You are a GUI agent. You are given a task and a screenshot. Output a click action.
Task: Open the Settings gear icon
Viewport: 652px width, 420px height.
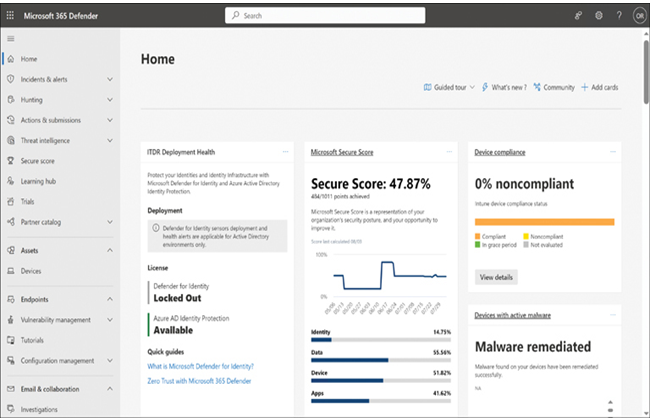598,15
